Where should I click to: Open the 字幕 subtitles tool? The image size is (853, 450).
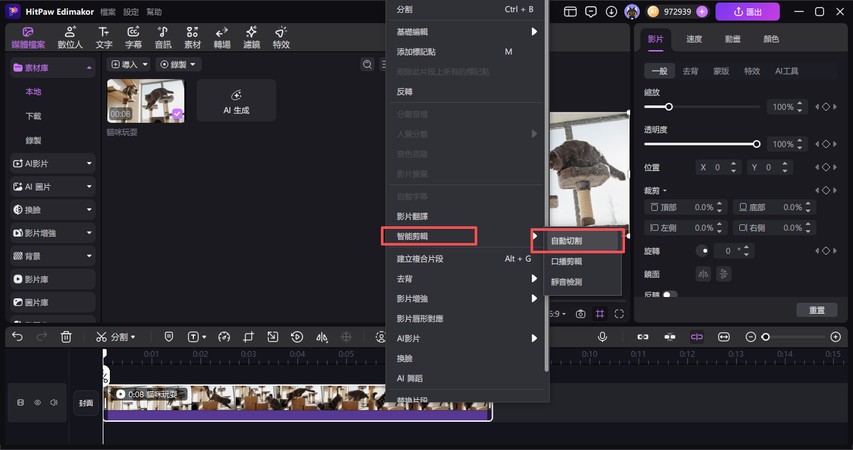pos(133,38)
